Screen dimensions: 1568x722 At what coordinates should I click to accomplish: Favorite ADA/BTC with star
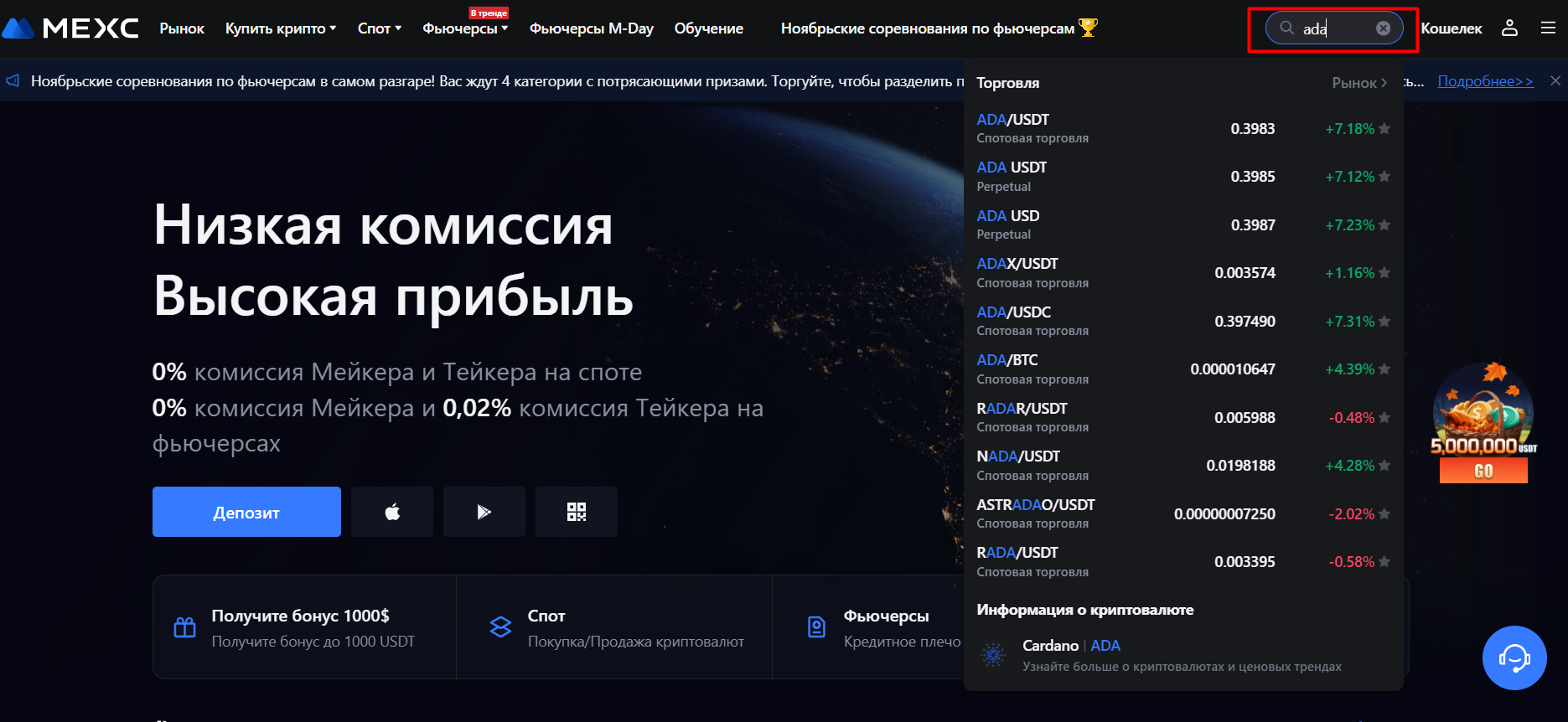1384,369
